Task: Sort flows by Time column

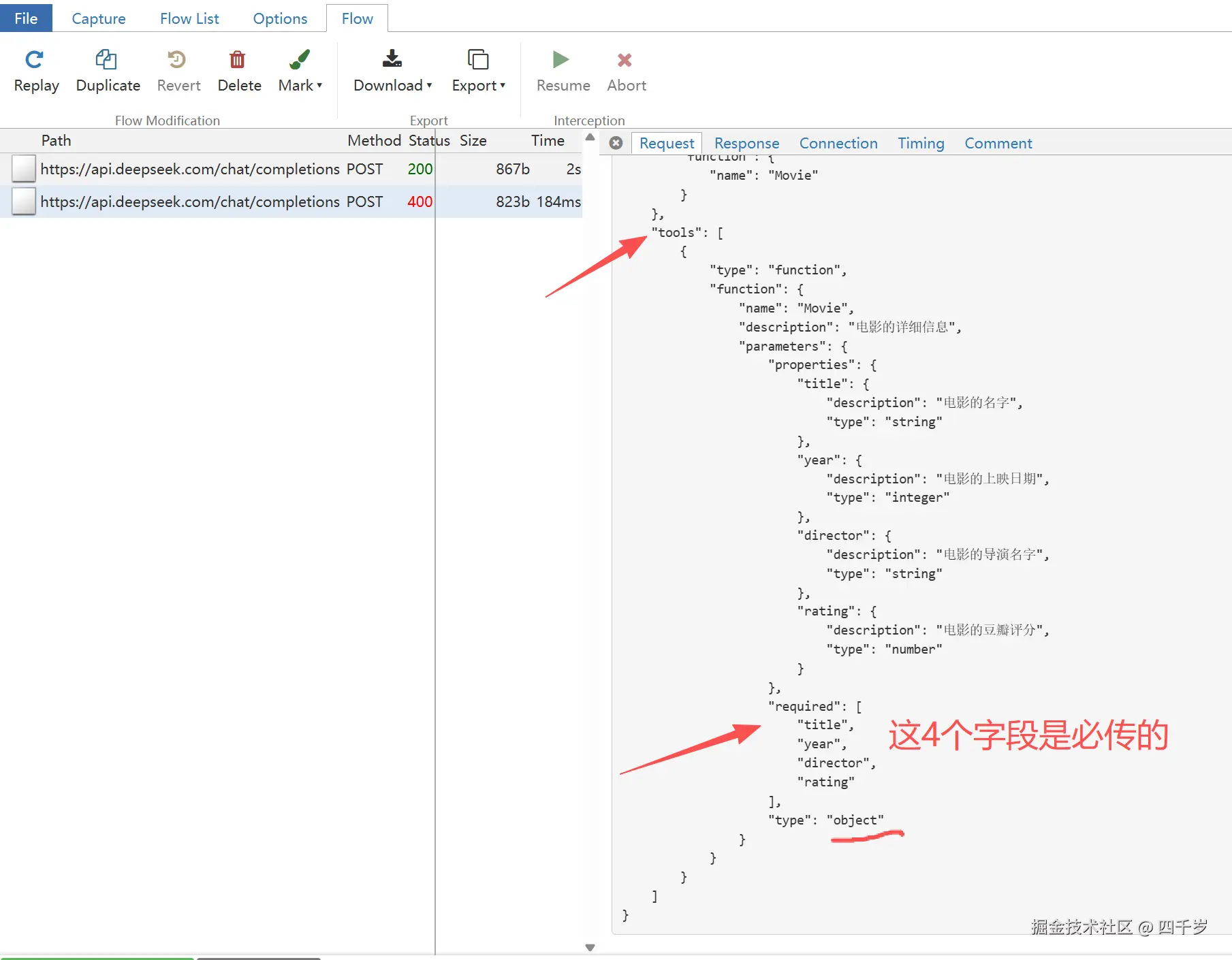Action: (548, 140)
